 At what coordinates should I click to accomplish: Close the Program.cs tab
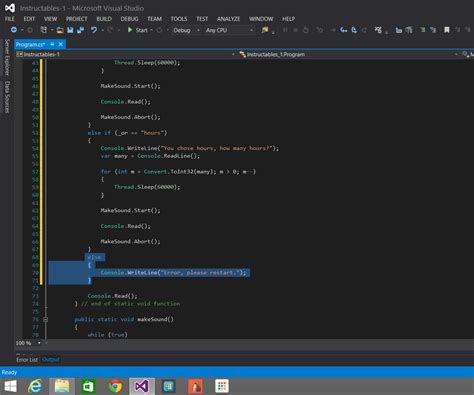tap(61, 44)
